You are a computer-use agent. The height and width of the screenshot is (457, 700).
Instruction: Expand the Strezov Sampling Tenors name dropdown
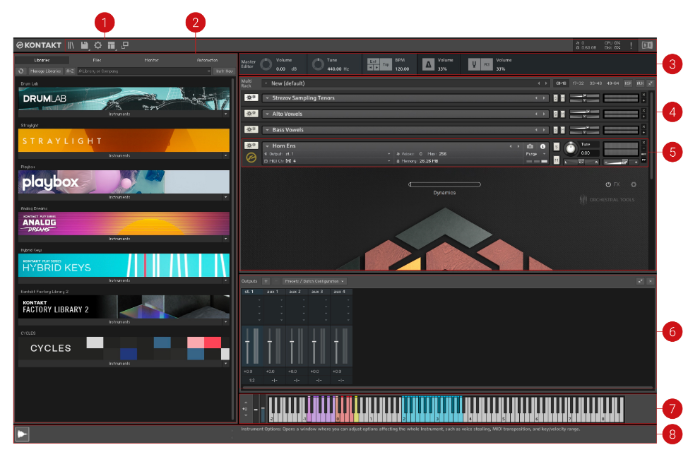coord(267,98)
